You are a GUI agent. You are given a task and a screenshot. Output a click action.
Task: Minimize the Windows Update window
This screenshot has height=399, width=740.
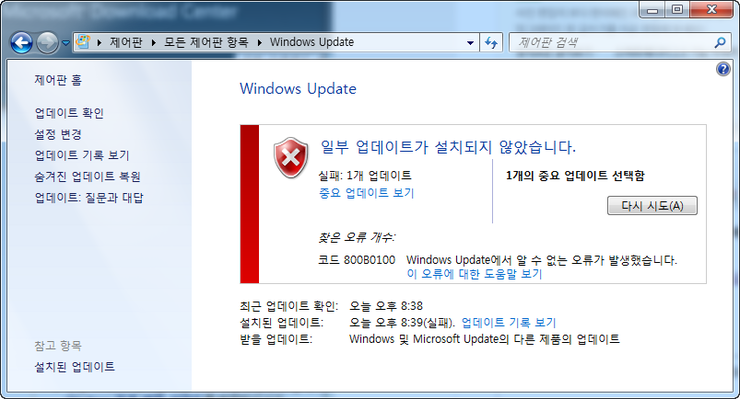pyautogui.click(x=653, y=9)
